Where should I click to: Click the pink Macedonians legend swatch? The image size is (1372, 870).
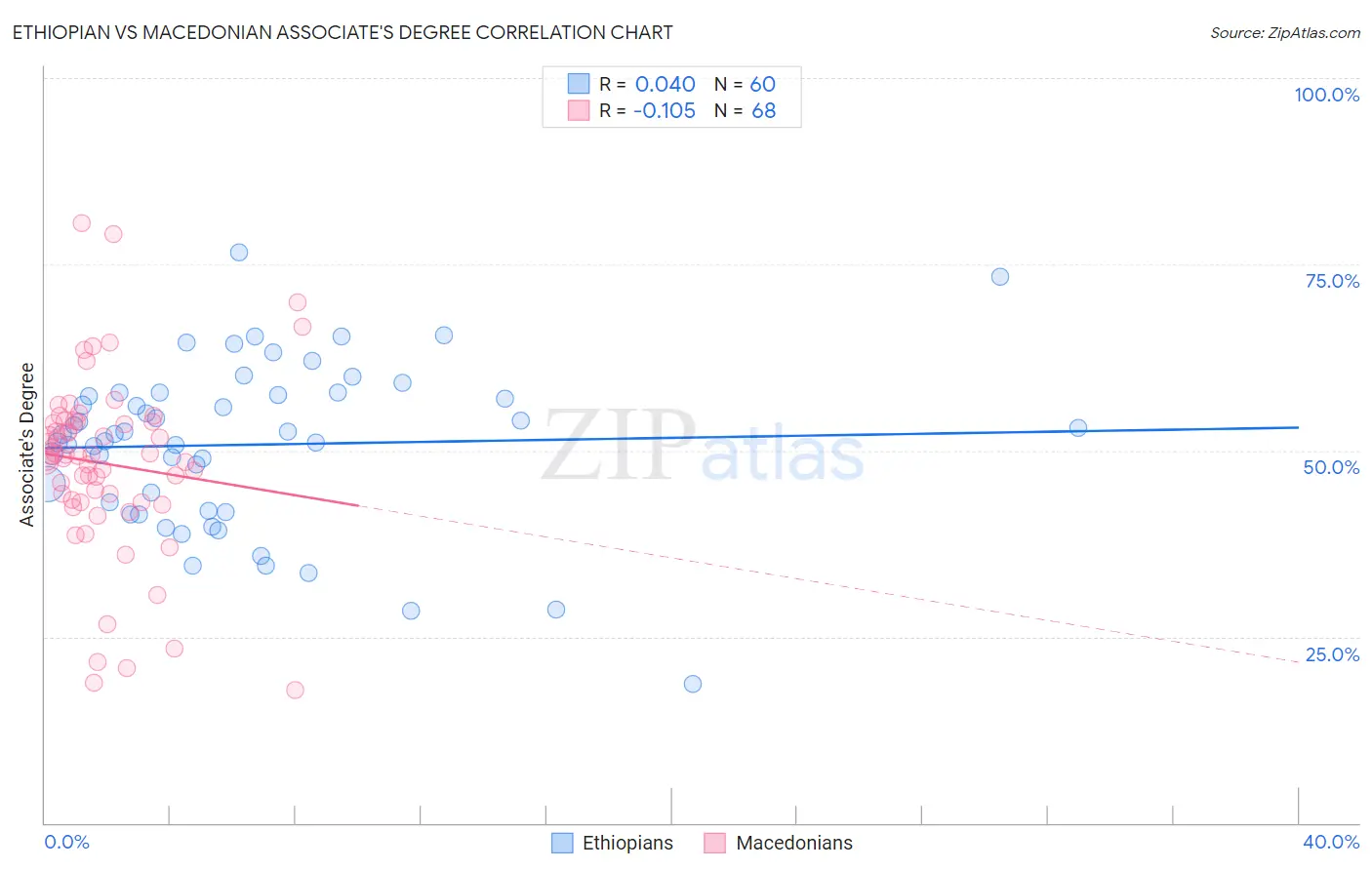[x=715, y=843]
